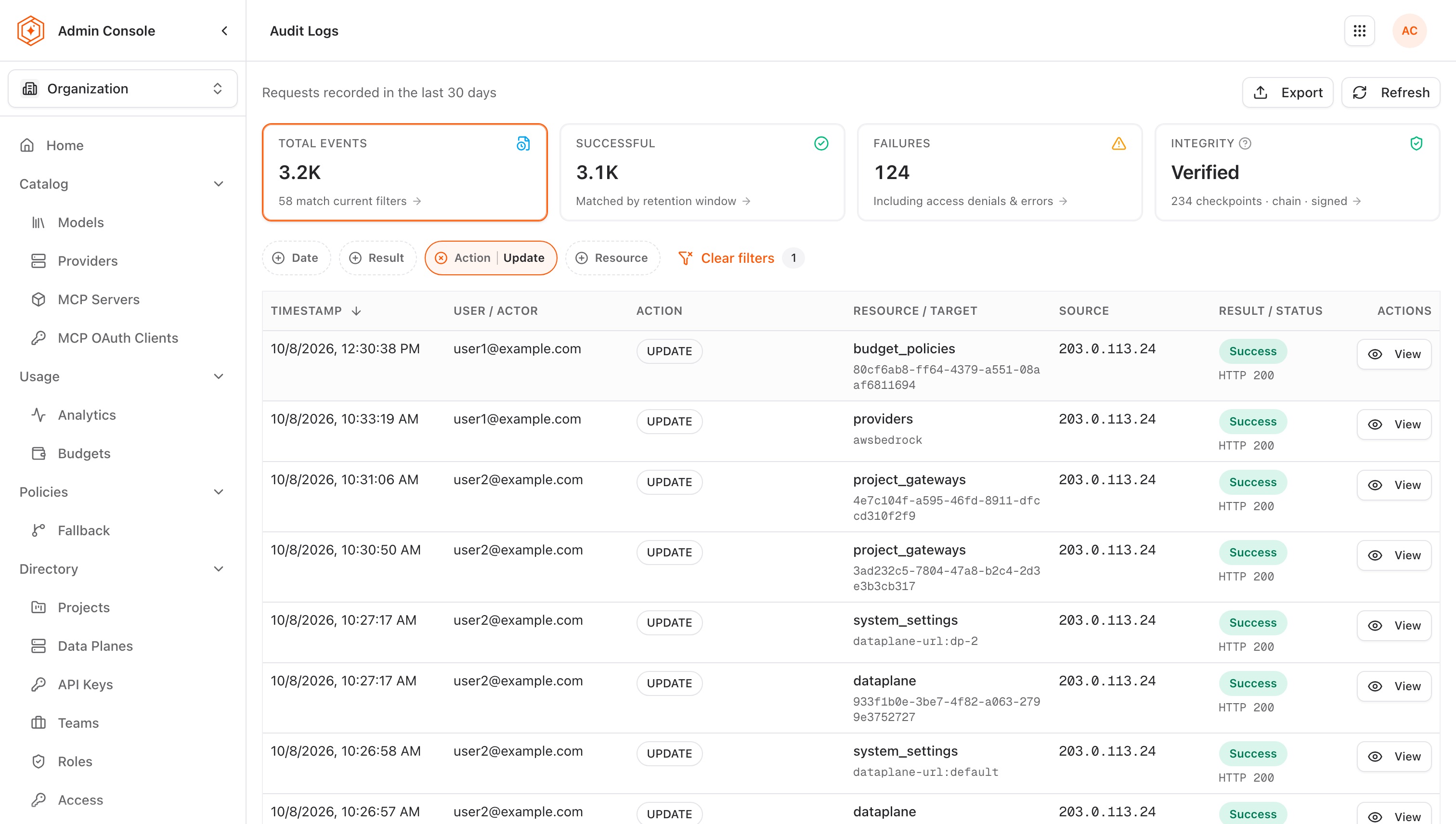Open the Providers page

tap(123, 261)
